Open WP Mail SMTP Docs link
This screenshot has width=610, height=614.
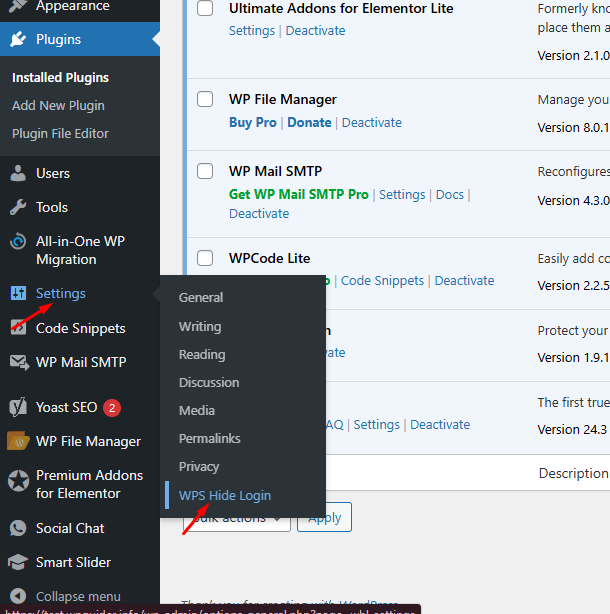[x=449, y=195]
